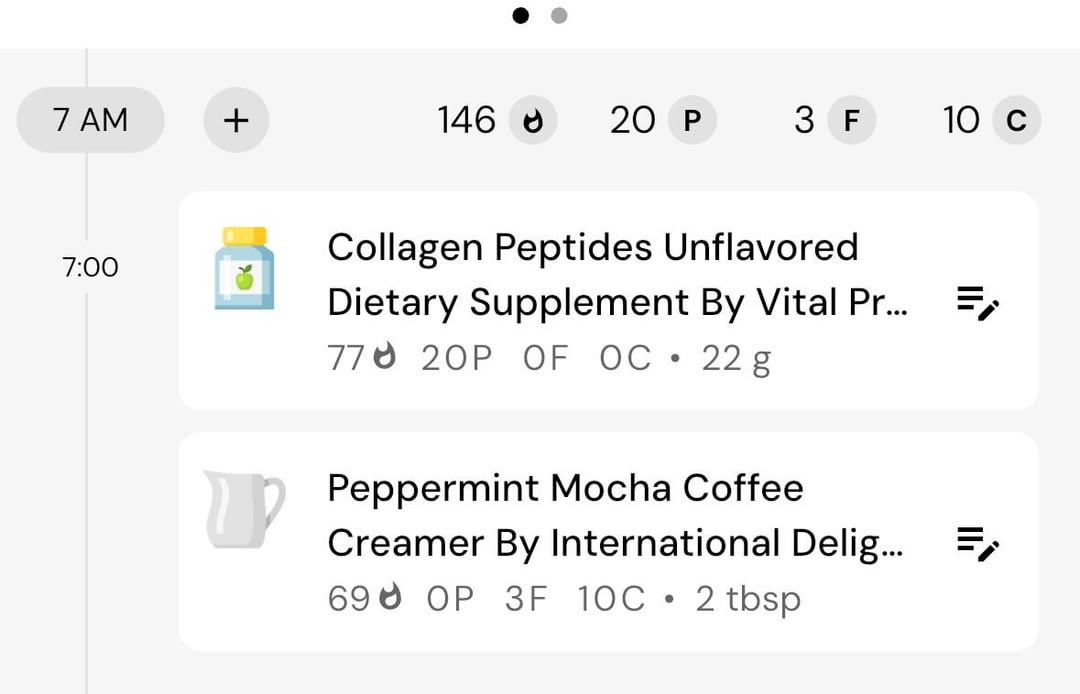Tap the fat F badge
Image resolution: width=1080 pixels, height=694 pixels.
click(851, 120)
